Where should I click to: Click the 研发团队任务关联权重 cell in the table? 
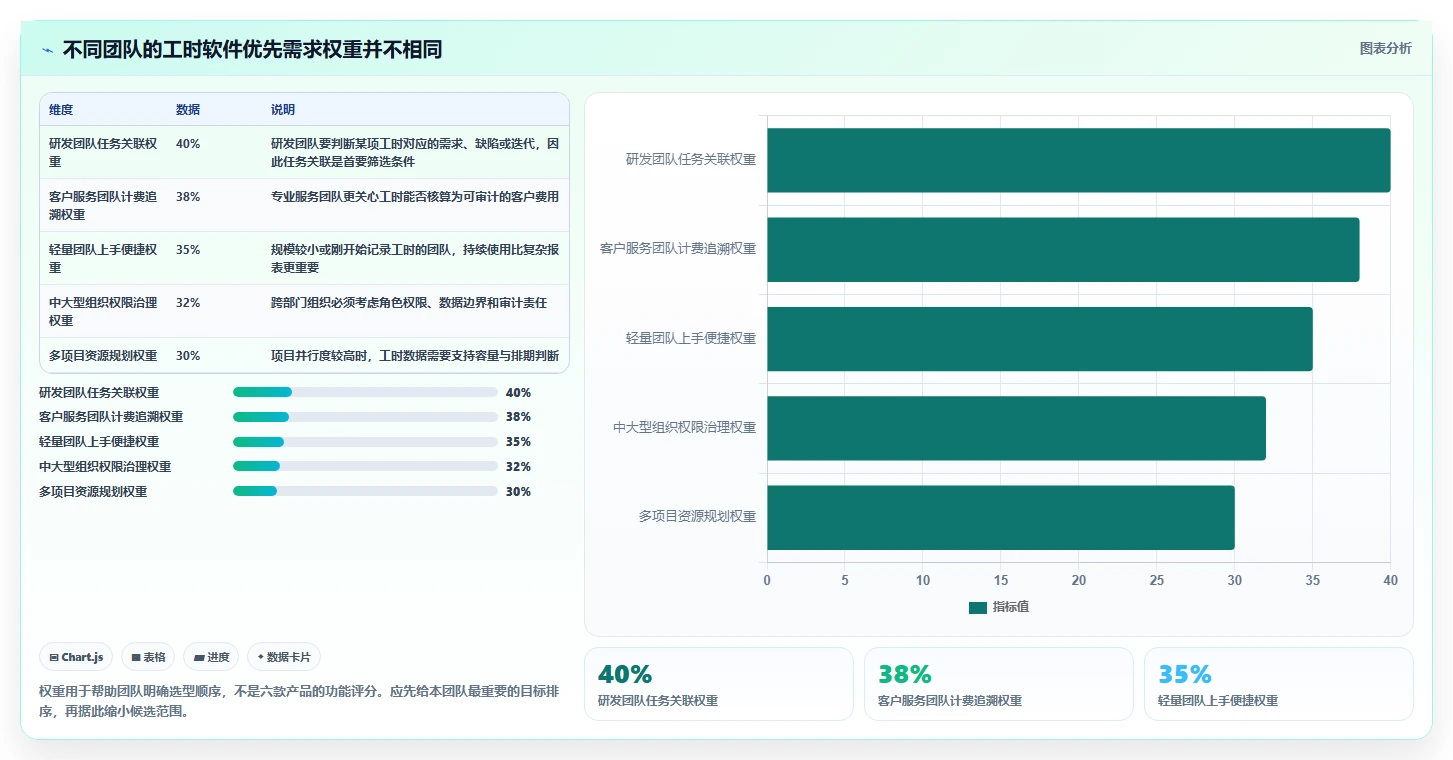(x=103, y=153)
